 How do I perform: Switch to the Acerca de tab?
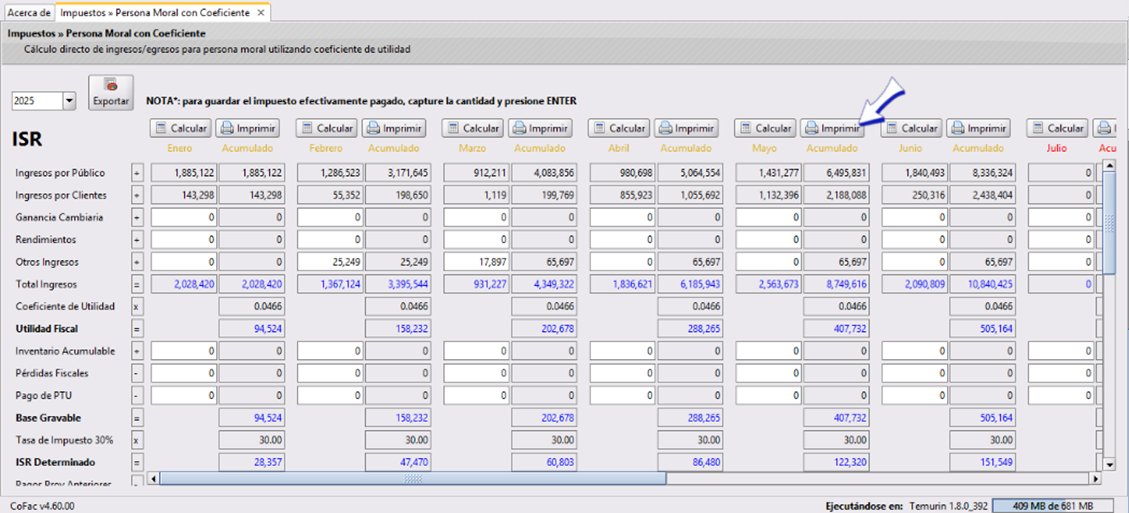pos(28,14)
